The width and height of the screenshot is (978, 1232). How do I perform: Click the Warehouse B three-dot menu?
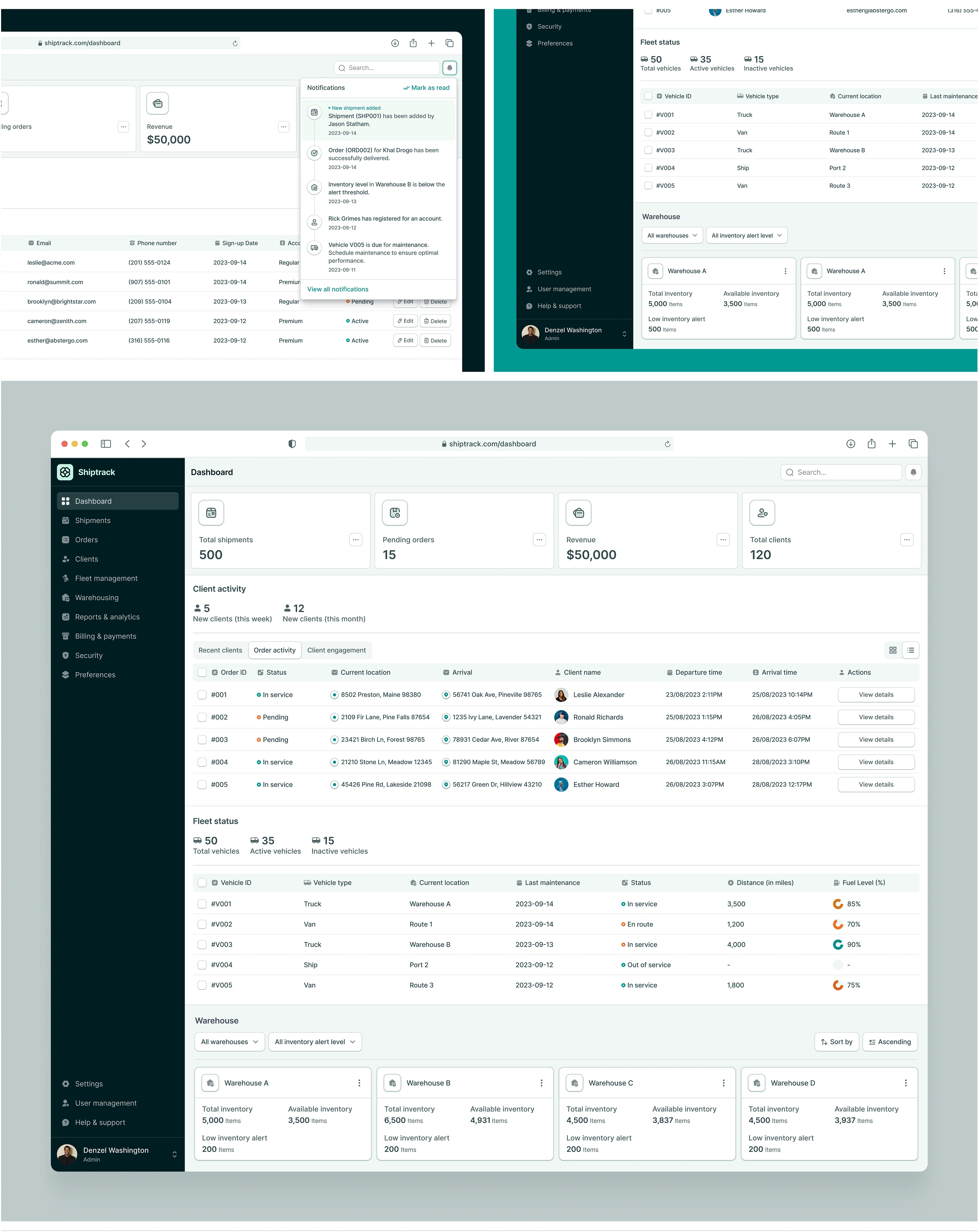[x=541, y=1083]
